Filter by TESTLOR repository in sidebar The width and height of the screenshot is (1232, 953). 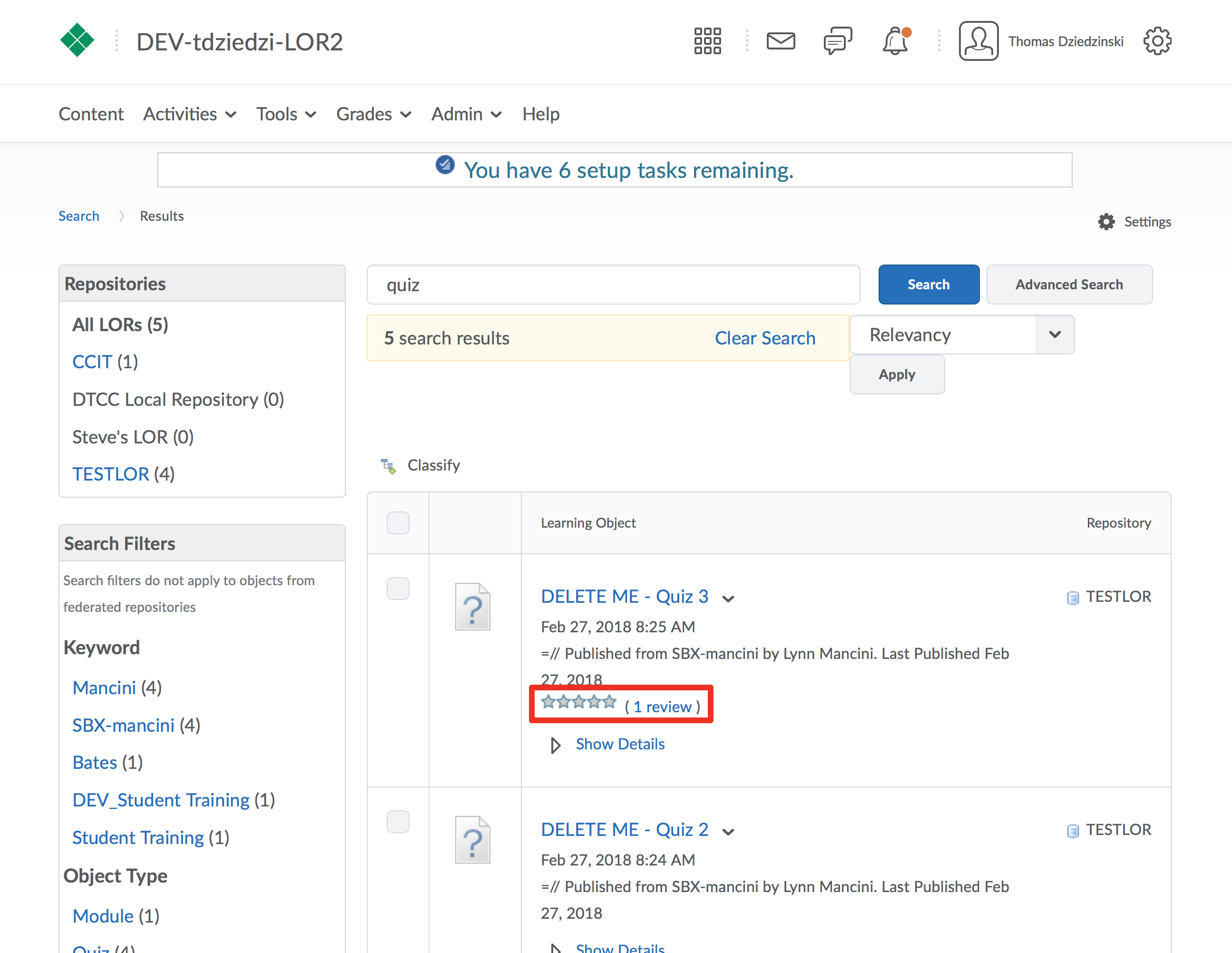110,474
